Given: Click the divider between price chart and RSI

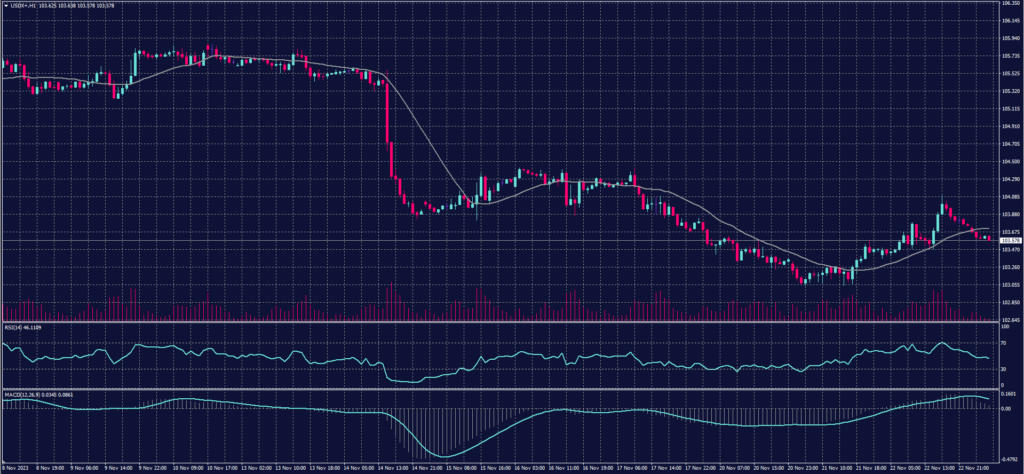Looking at the screenshot, I should pos(500,322).
